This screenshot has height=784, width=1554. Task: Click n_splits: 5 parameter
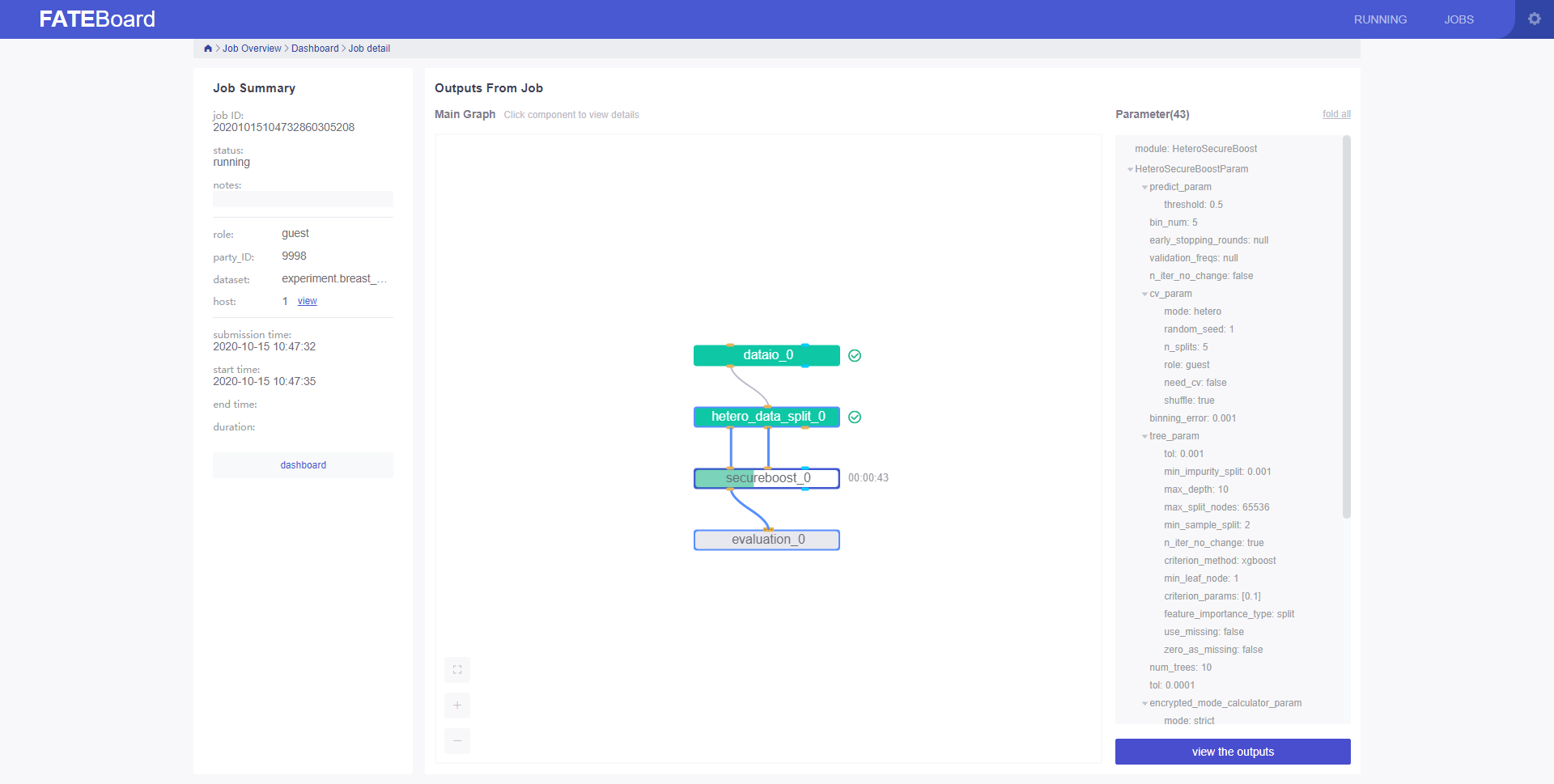click(x=1186, y=347)
